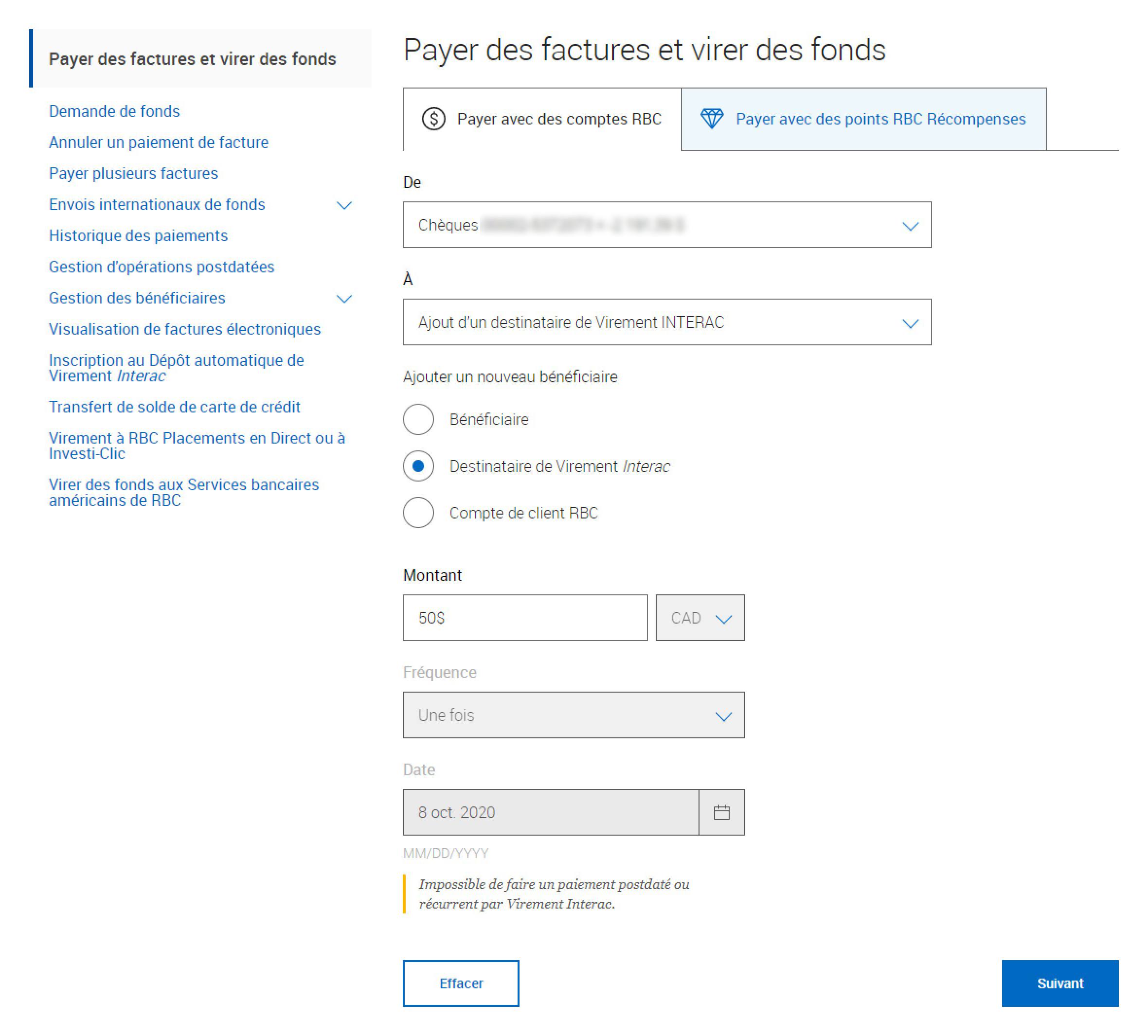Open Visualisation de factures électroniques
Image resolution: width=1148 pixels, height=1036 pixels.
(x=185, y=329)
